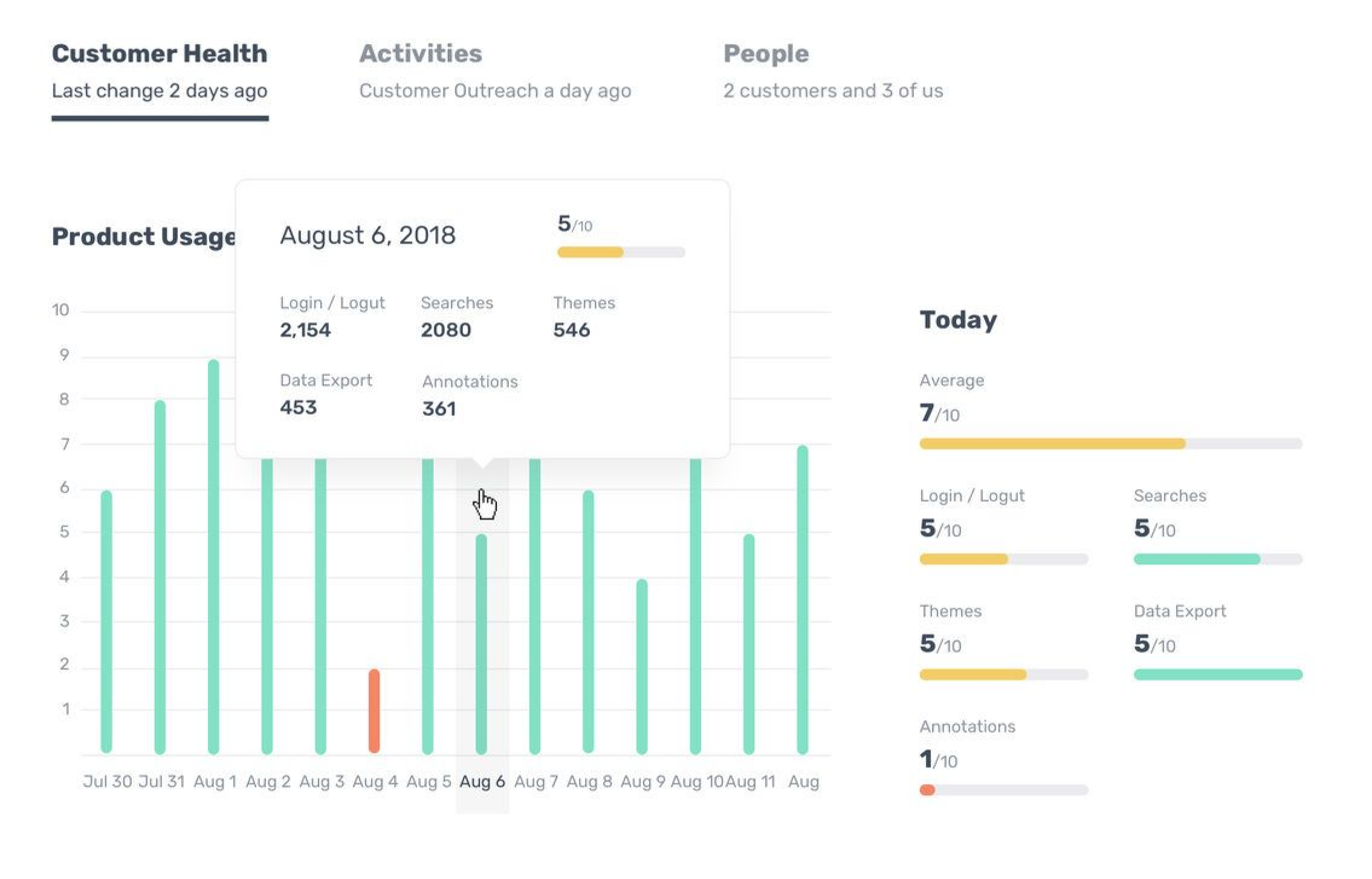Click the orange Aug 4 bar
The image size is (1372, 879).
(x=374, y=710)
